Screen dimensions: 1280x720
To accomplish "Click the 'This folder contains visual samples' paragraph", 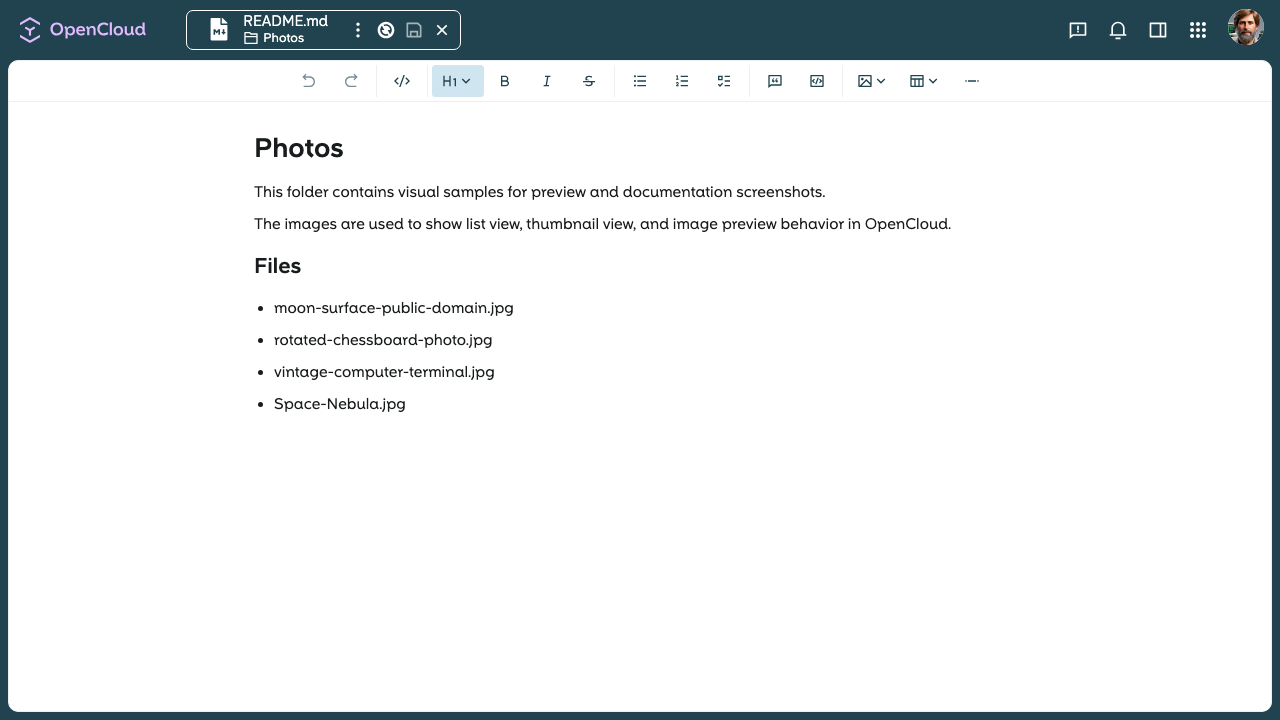I will click(x=540, y=192).
